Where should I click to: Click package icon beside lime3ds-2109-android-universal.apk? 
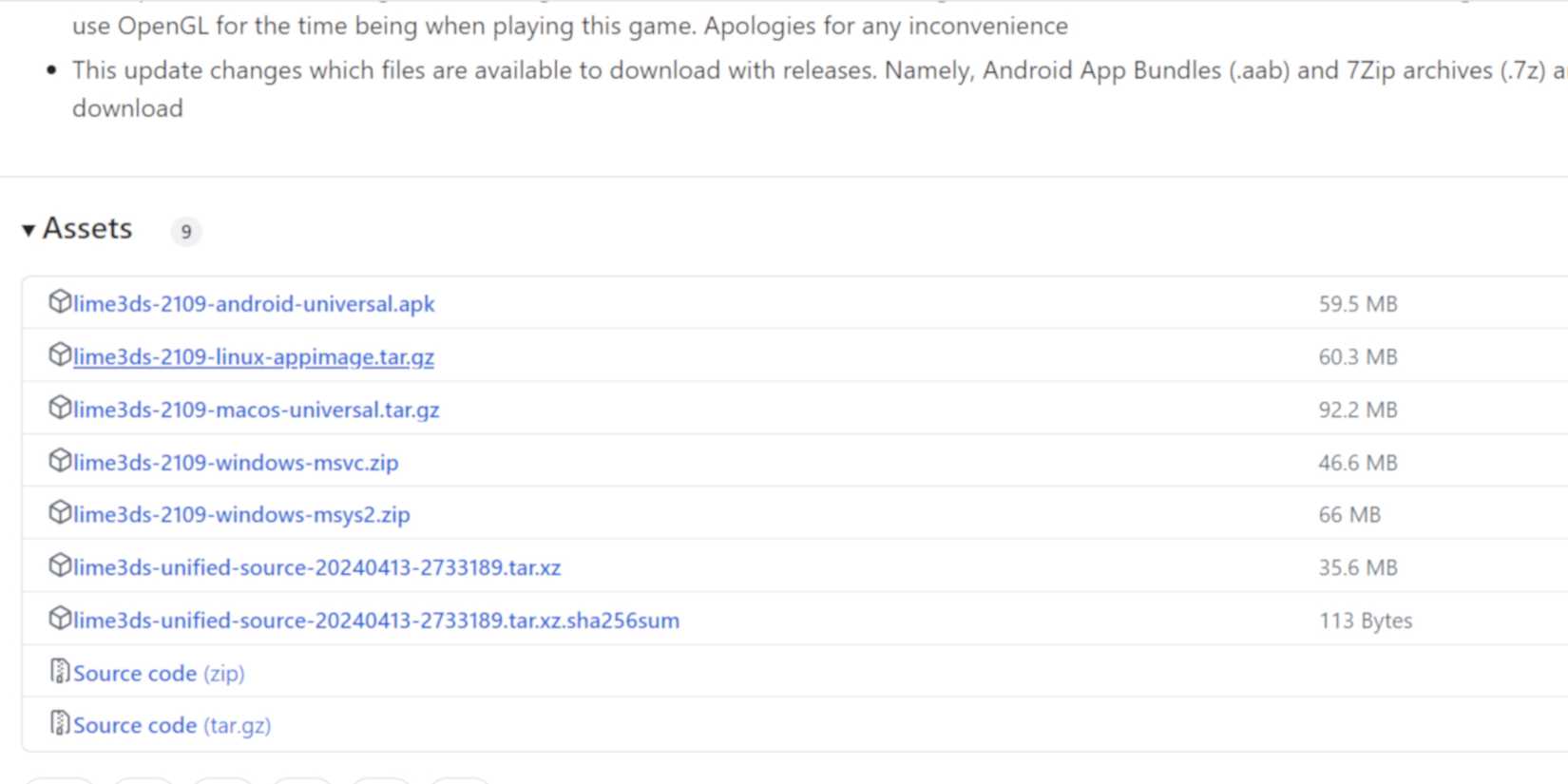(59, 302)
